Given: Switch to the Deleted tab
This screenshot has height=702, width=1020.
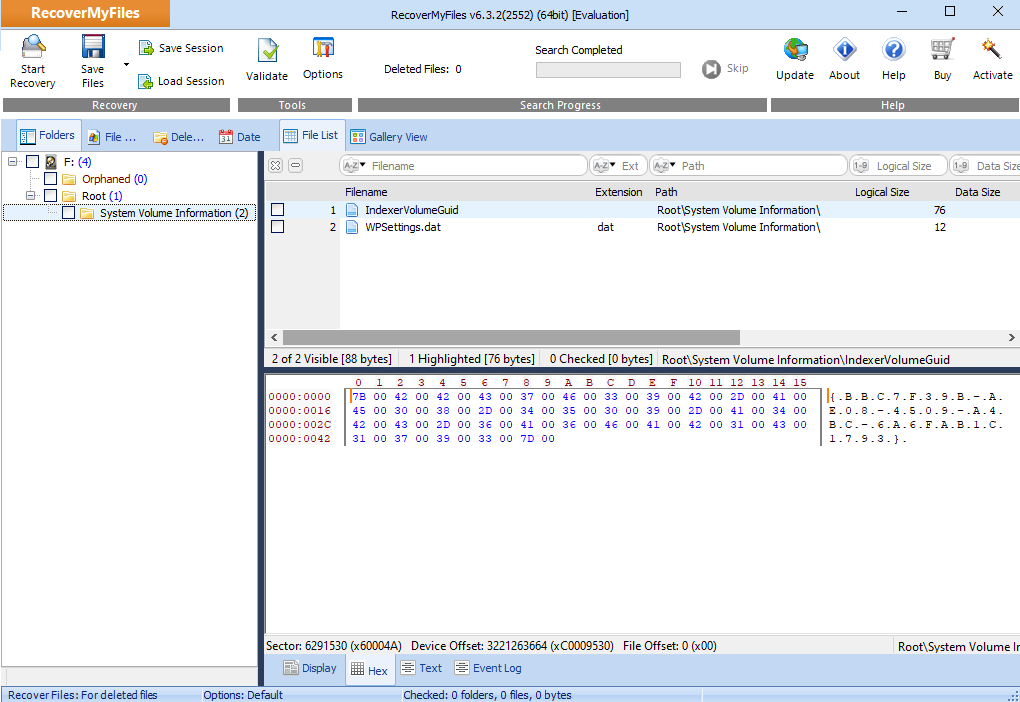Looking at the screenshot, I should point(178,137).
